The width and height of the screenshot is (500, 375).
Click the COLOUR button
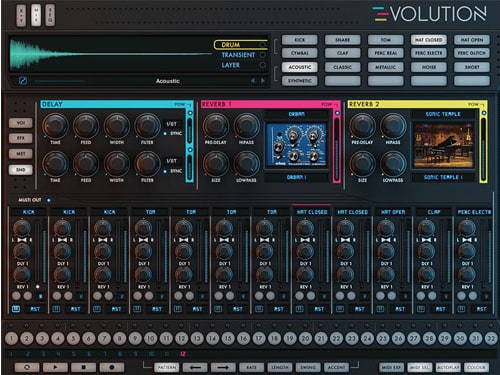476,367
